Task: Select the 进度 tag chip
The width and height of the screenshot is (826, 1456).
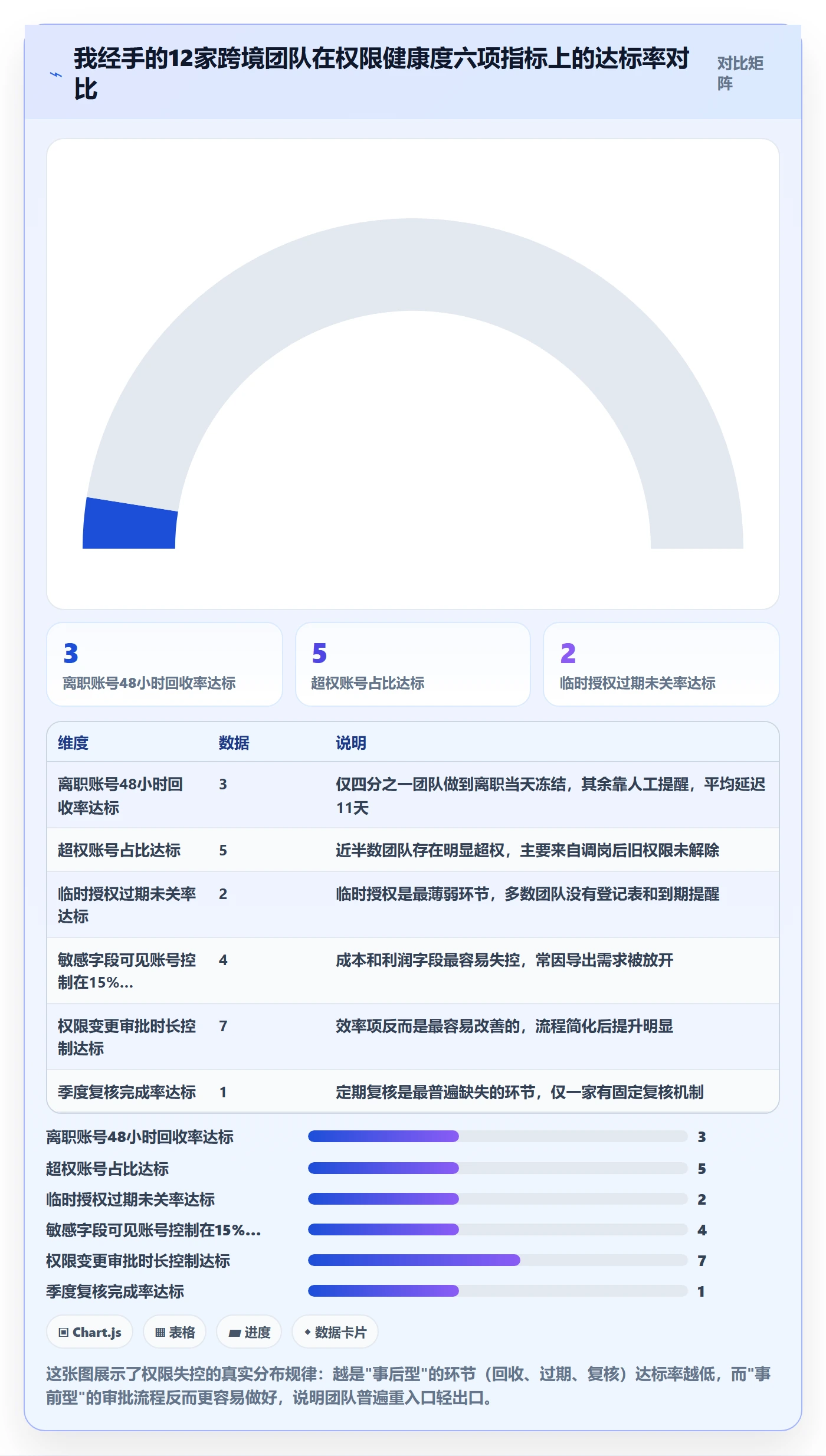Action: click(249, 1332)
